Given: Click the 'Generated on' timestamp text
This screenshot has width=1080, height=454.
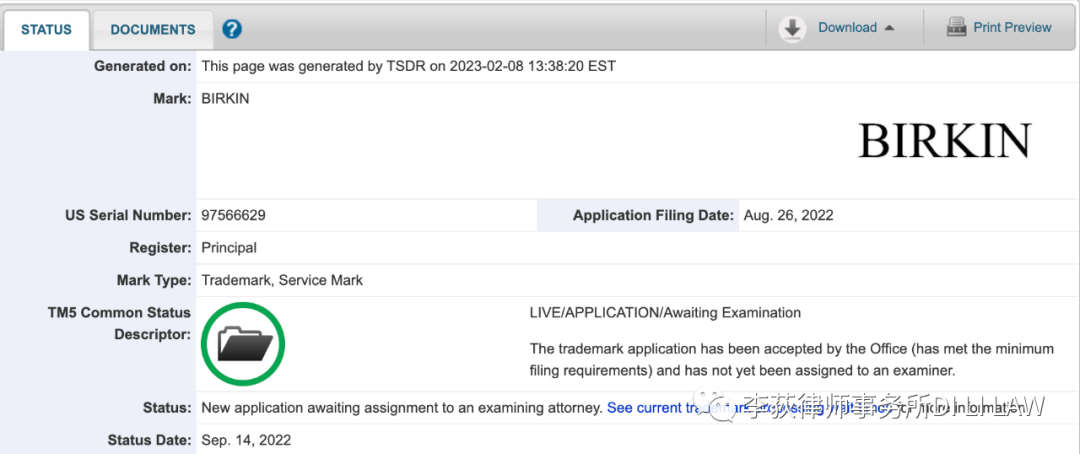Looking at the screenshot, I should (x=408, y=67).
